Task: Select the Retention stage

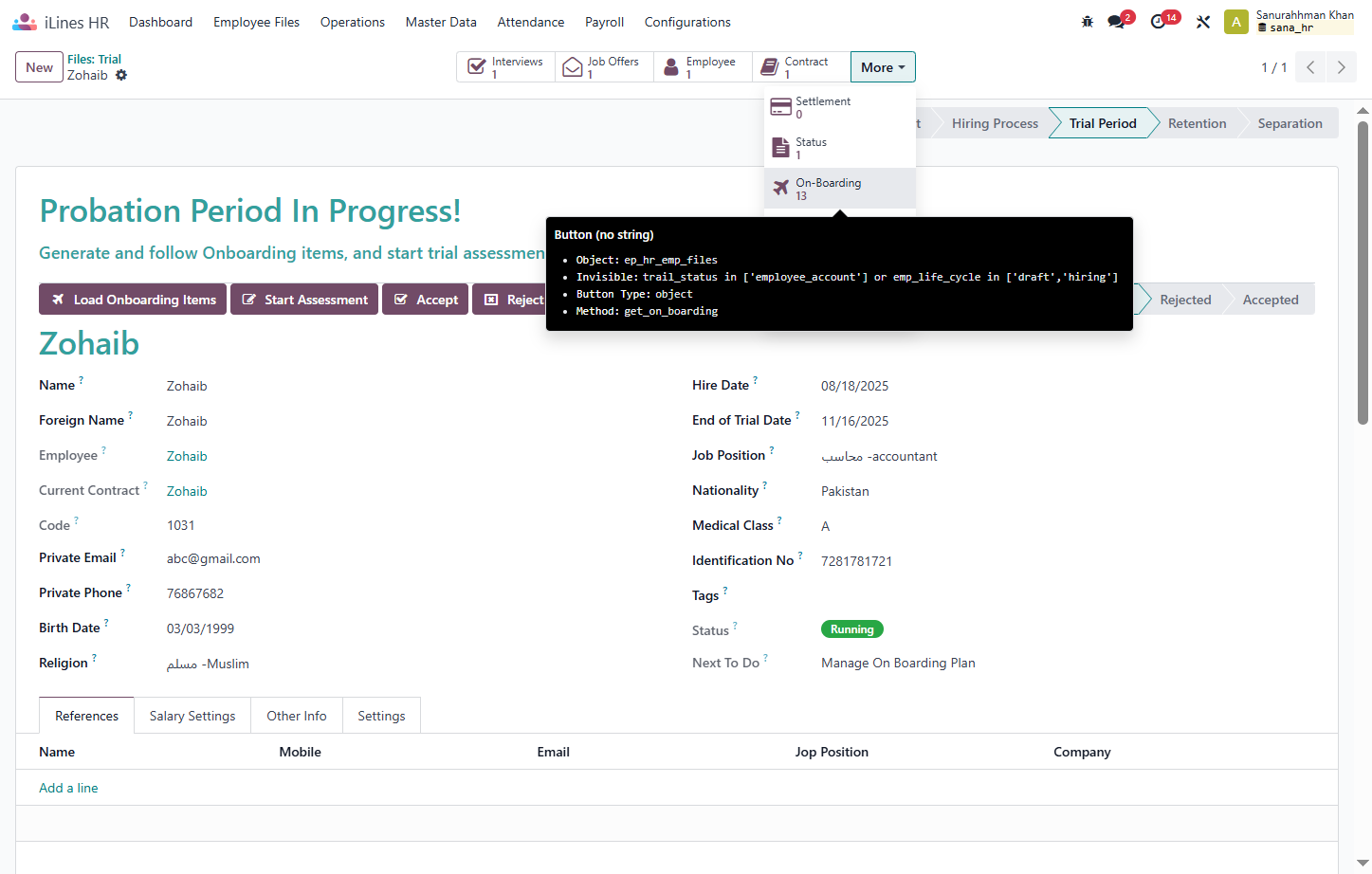Action: coord(1197,123)
